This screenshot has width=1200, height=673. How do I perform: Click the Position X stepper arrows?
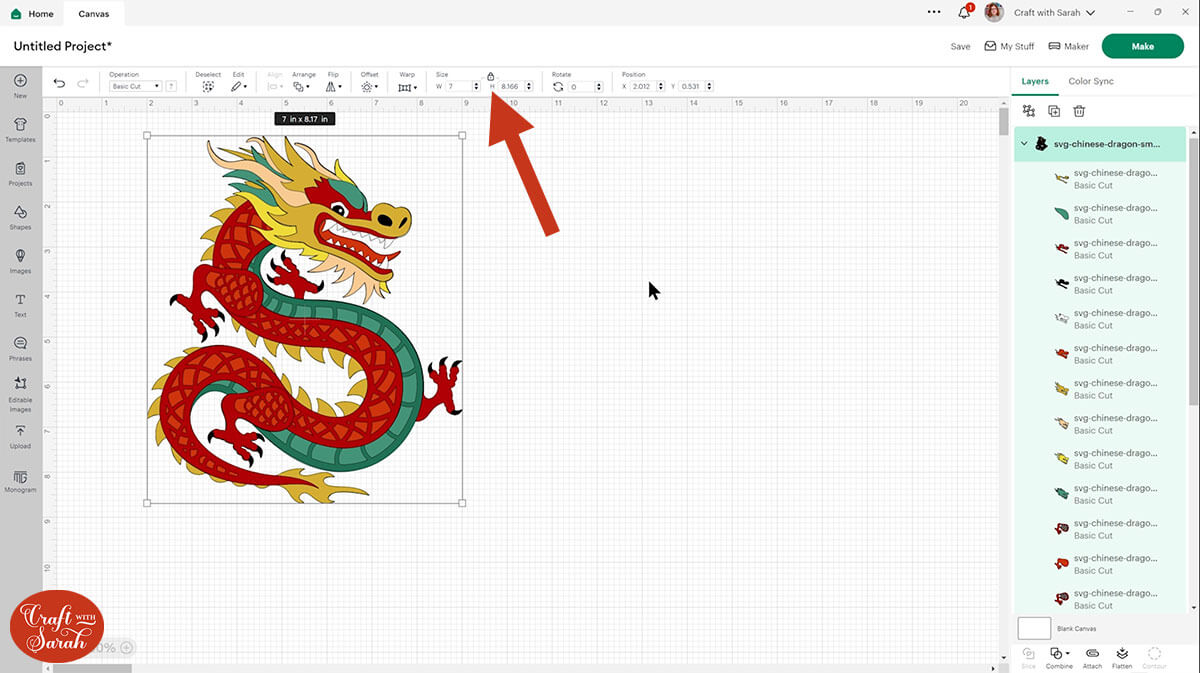pos(661,87)
